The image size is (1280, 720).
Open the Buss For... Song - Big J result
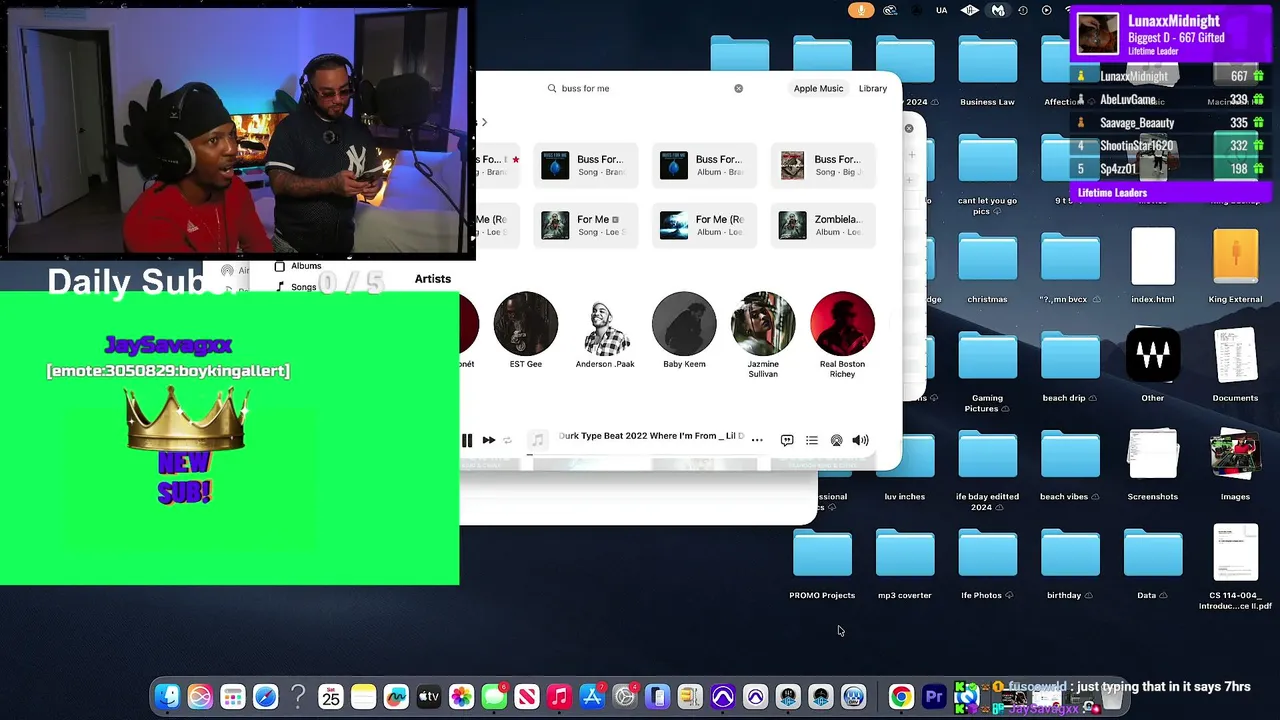click(825, 165)
